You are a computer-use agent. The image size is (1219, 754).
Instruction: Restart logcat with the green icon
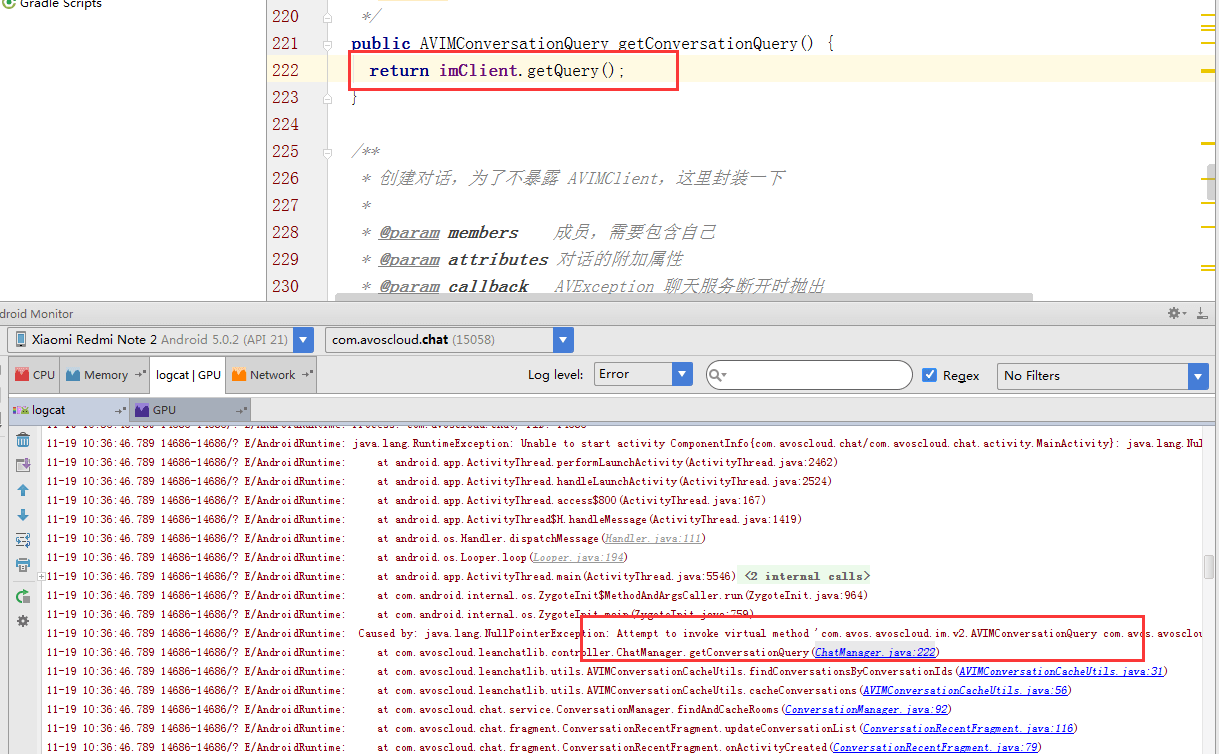tap(22, 597)
